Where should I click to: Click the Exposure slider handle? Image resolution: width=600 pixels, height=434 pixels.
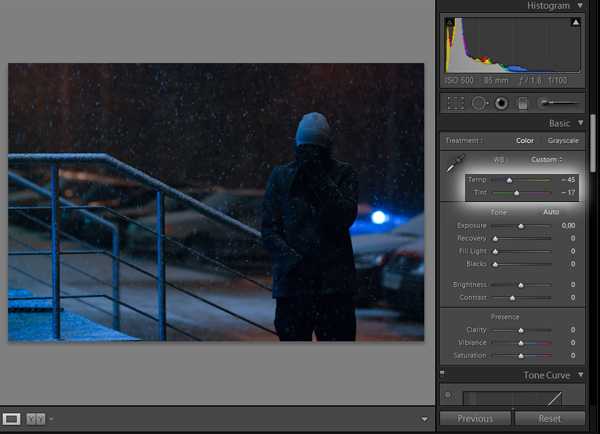pos(520,226)
